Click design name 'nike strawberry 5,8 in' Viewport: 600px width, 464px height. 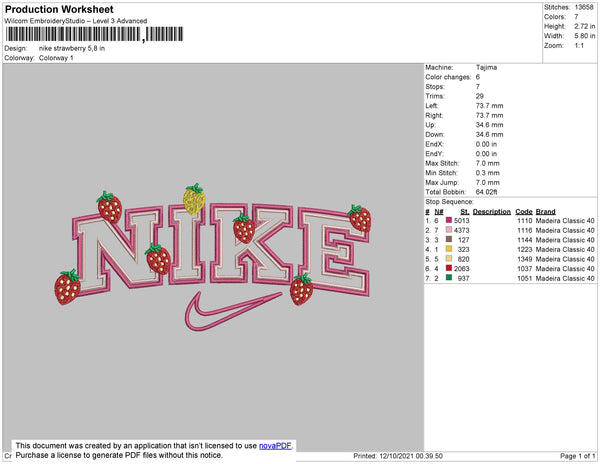point(72,49)
